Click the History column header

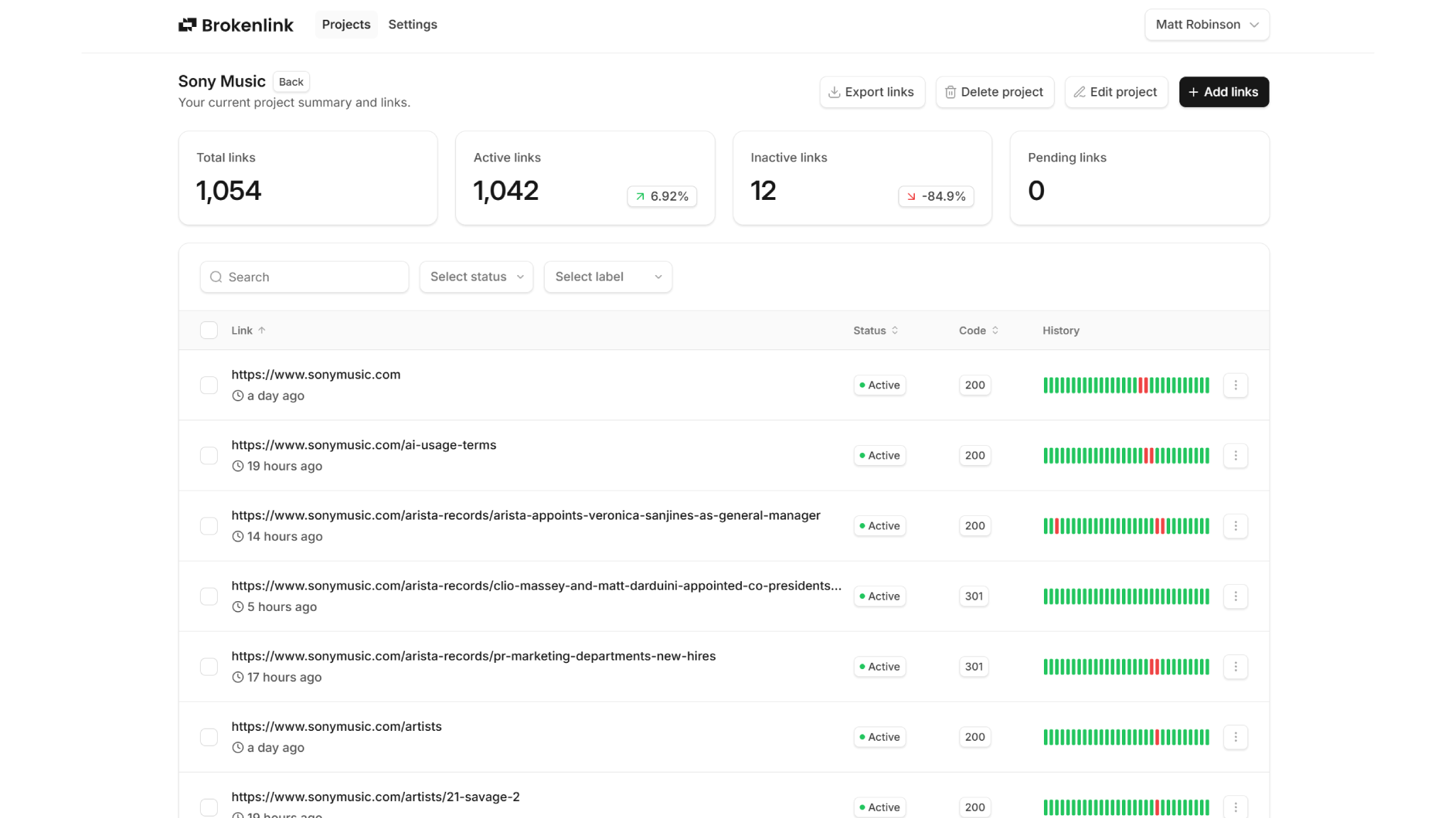tap(1061, 330)
